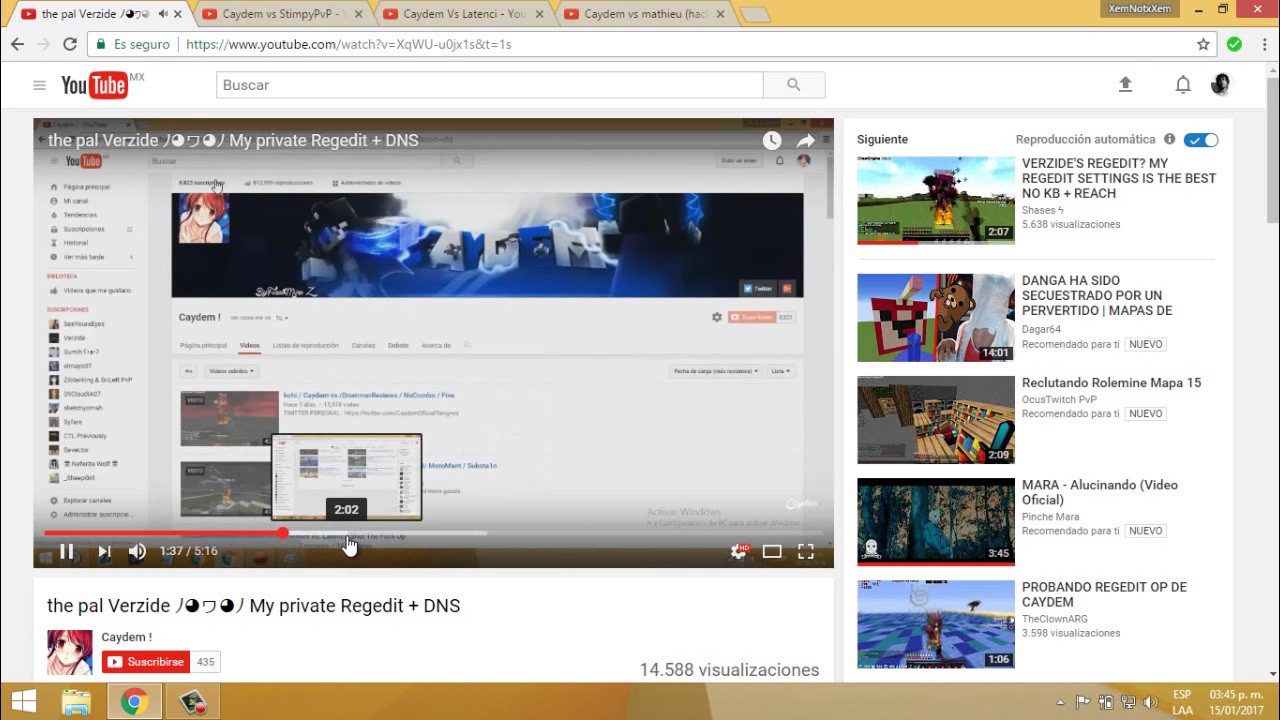Close the Caydem vs StimpyPvP tab

[358, 14]
